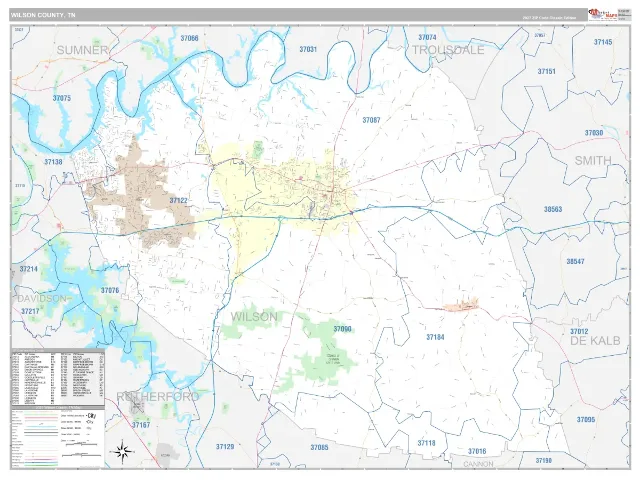Select the DE KALB county label
640x480 pixels.
click(x=595, y=340)
